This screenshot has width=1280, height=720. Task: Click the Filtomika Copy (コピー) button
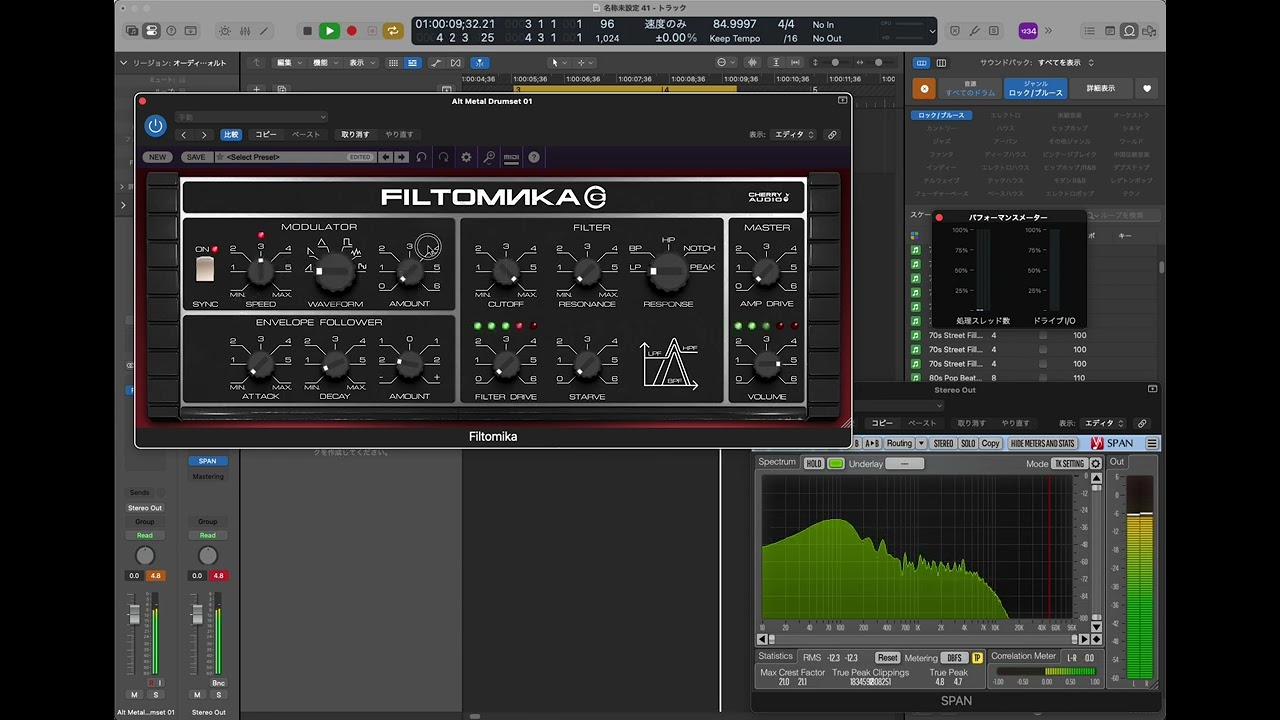[266, 135]
